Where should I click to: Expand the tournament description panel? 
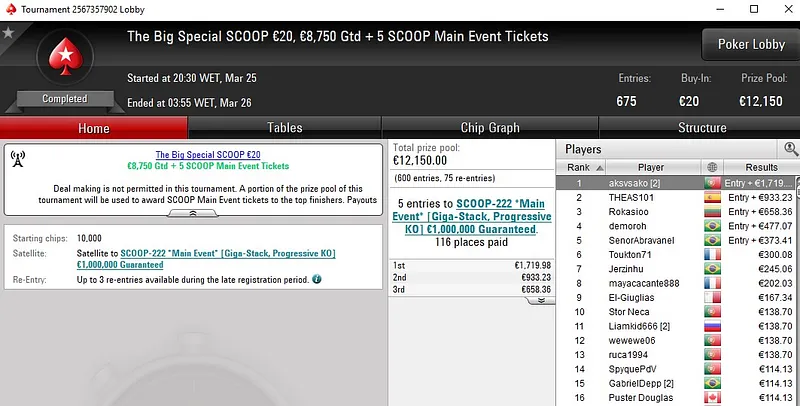tap(195, 214)
